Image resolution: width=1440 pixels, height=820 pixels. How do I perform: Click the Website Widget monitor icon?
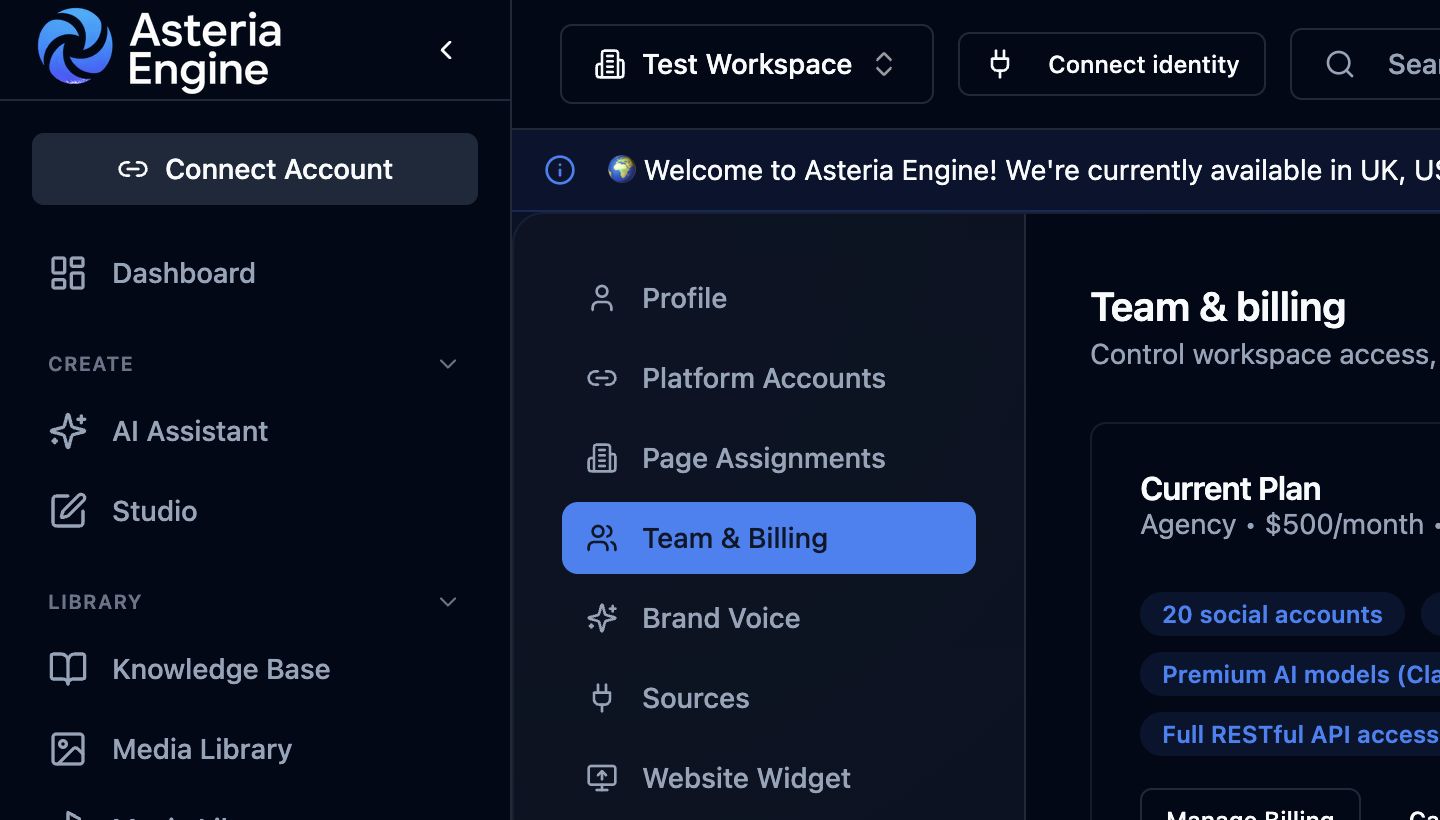602,778
